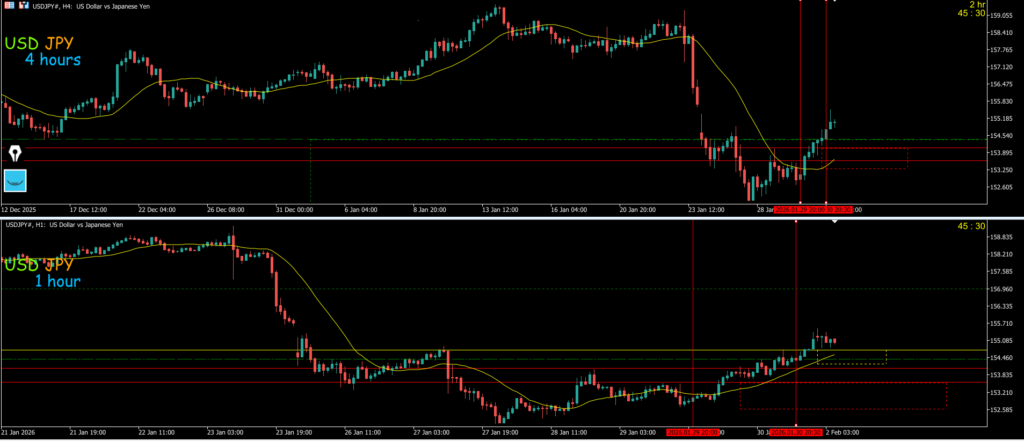Click the white chart shift marker on H4 chart
Viewport: 1024px width, 441px height.
835,2
